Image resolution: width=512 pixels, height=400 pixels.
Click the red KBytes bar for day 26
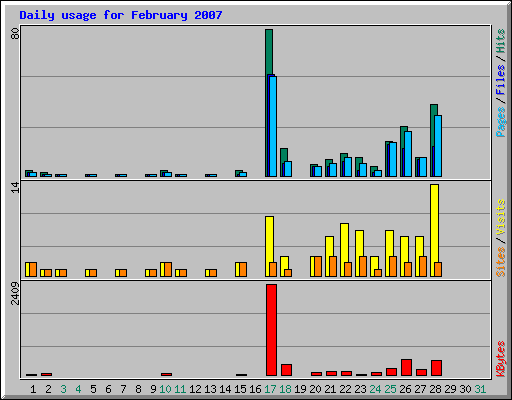[x=406, y=367]
